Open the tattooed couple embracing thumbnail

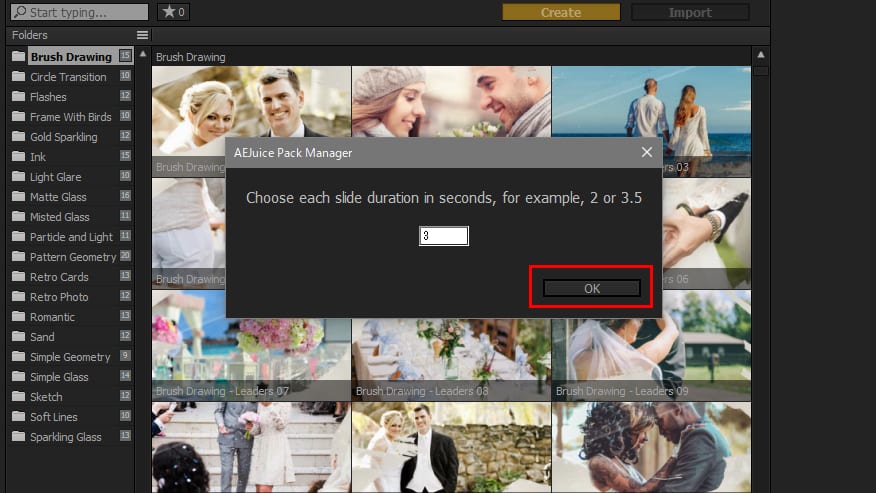pyautogui.click(x=651, y=447)
